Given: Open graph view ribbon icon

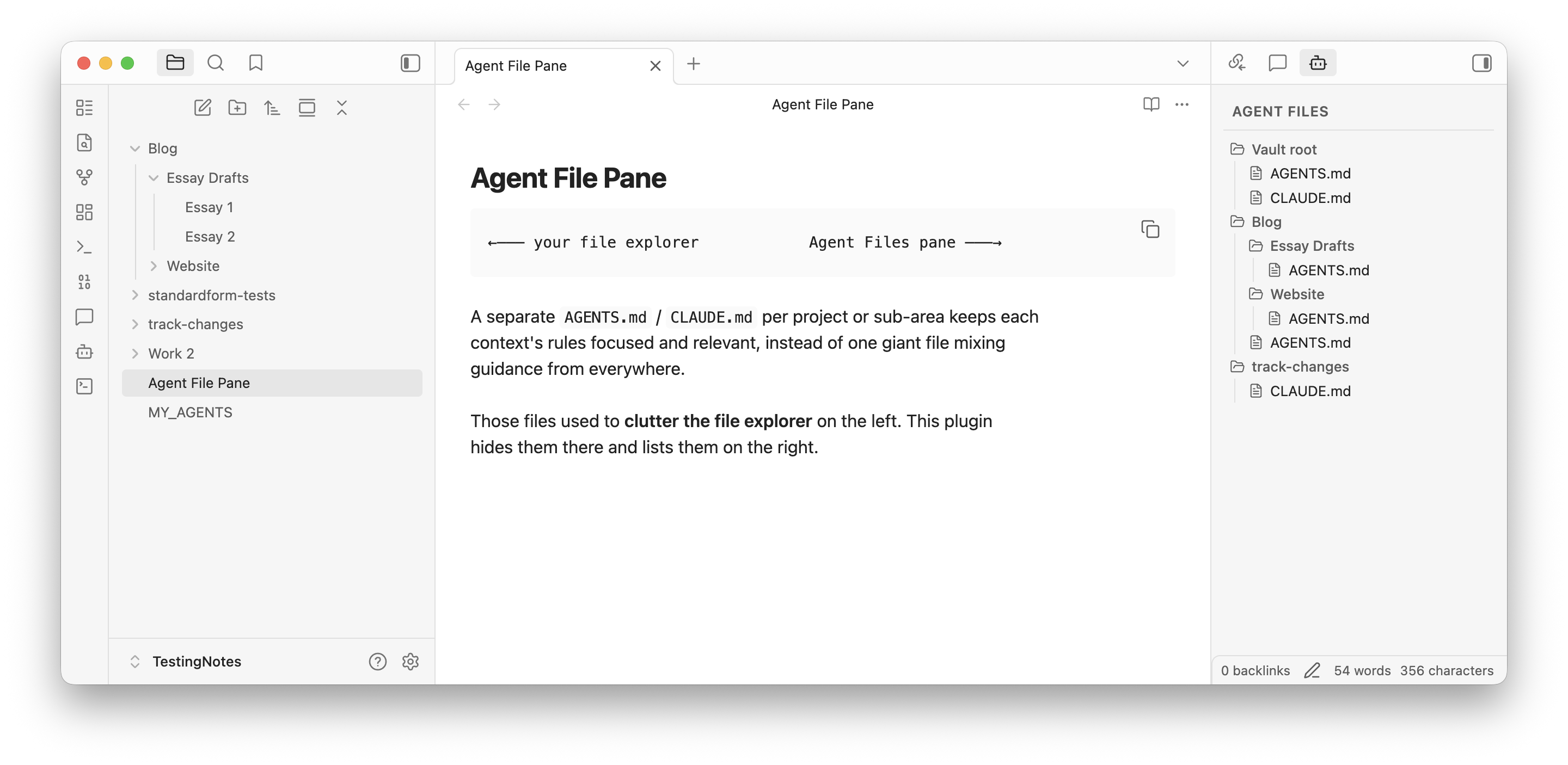Looking at the screenshot, I should 84,177.
